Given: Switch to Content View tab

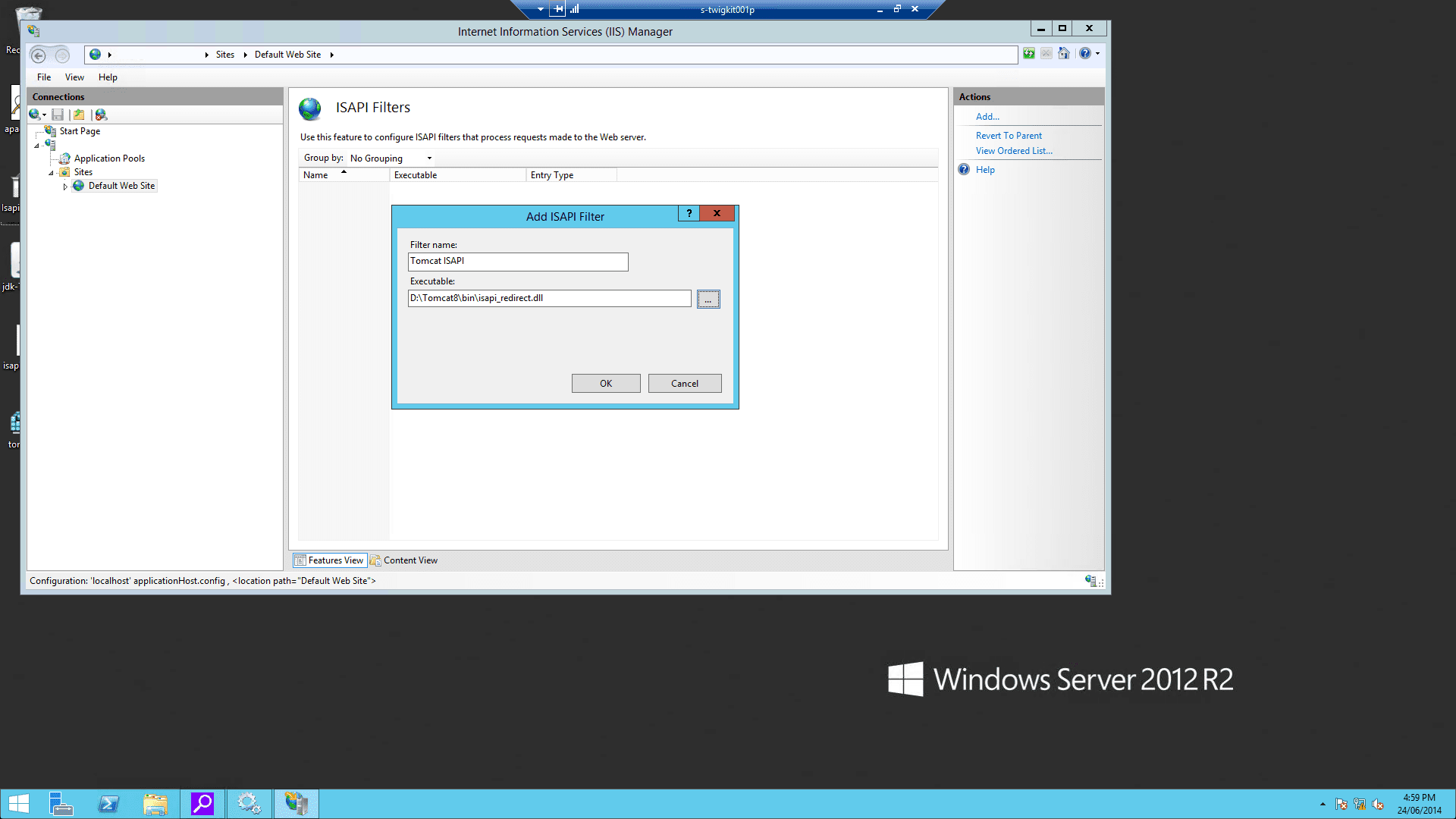Looking at the screenshot, I should tap(404, 560).
